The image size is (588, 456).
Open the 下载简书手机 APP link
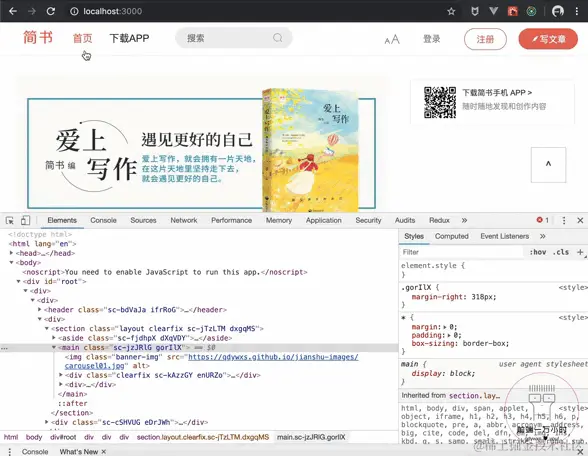pos(497,93)
